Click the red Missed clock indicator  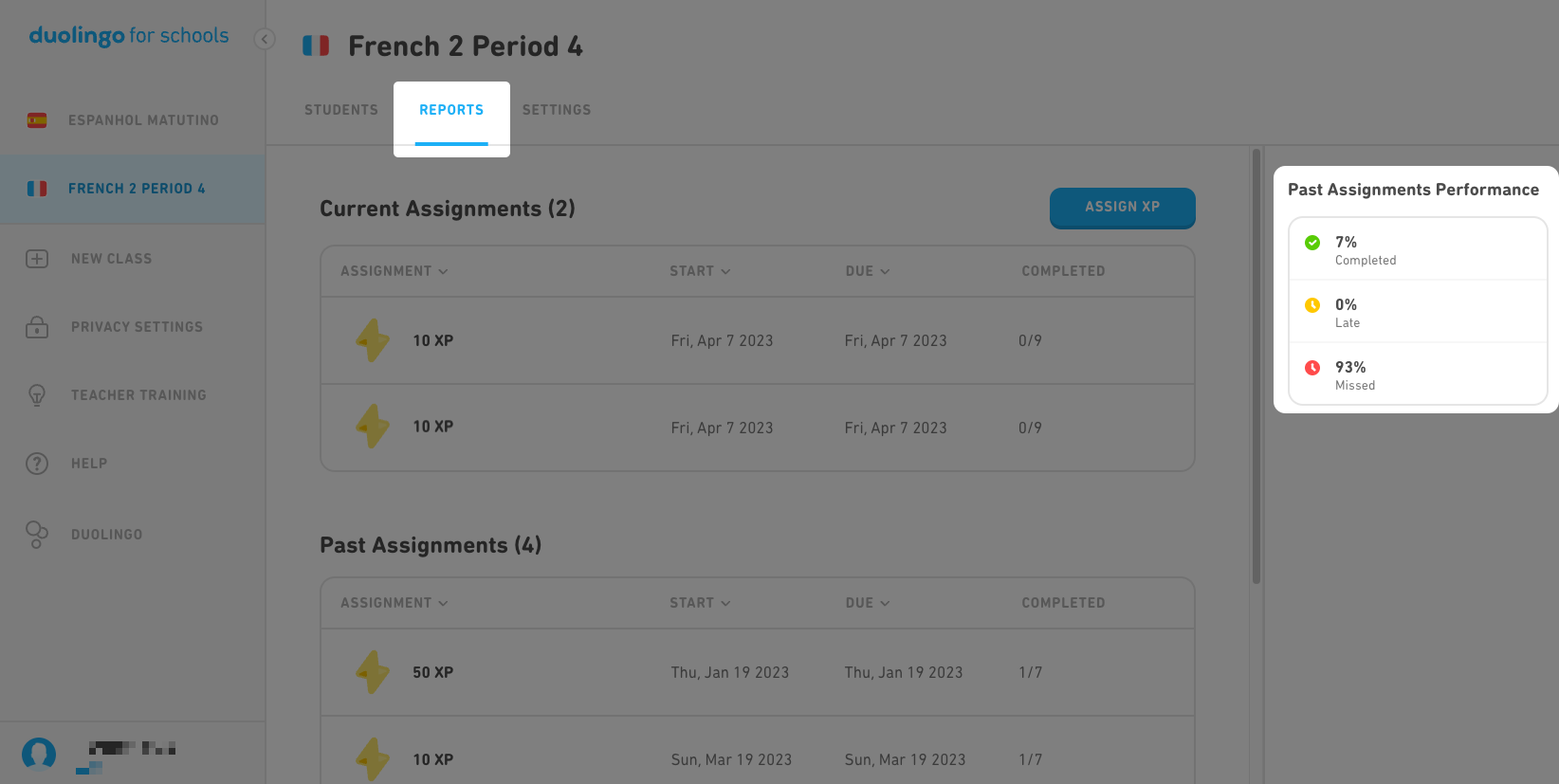(x=1312, y=367)
